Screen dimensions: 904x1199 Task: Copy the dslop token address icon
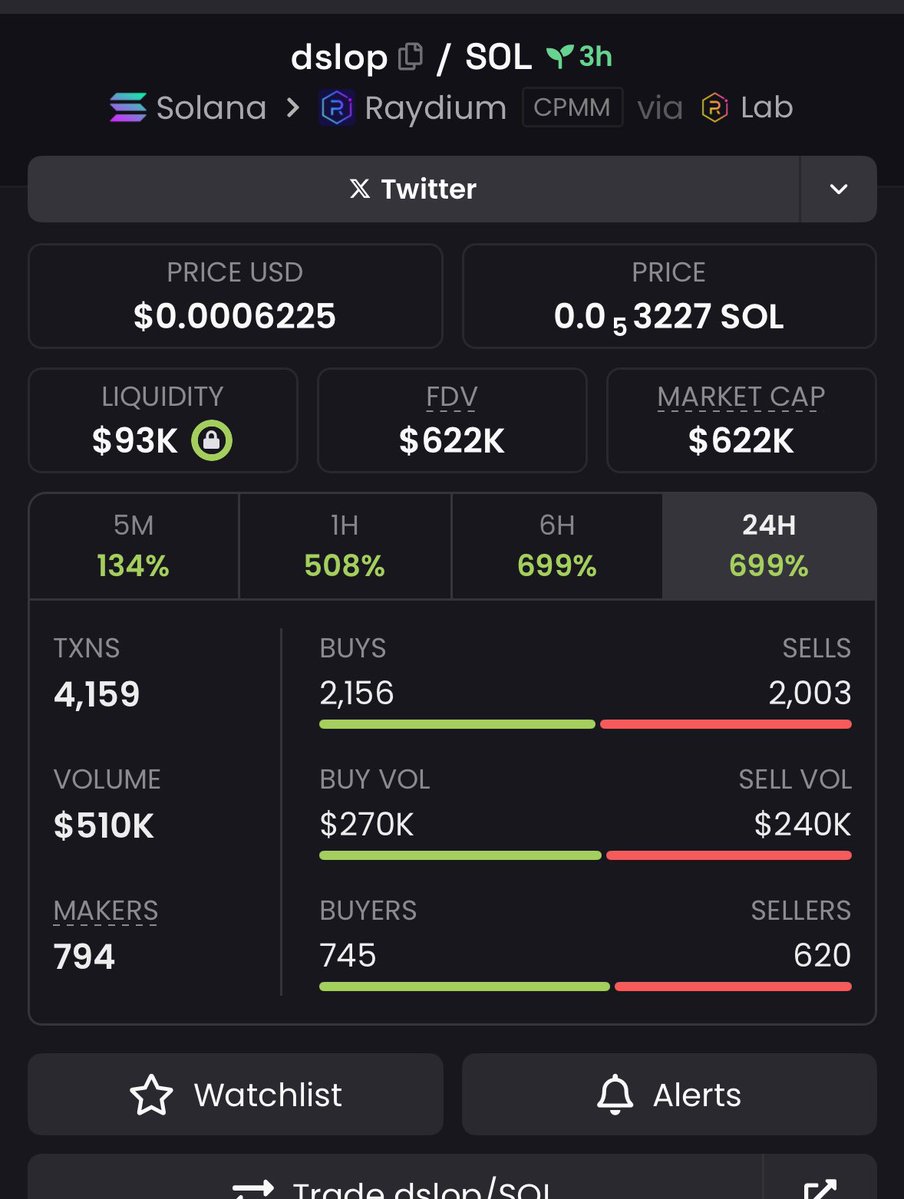[x=410, y=57]
